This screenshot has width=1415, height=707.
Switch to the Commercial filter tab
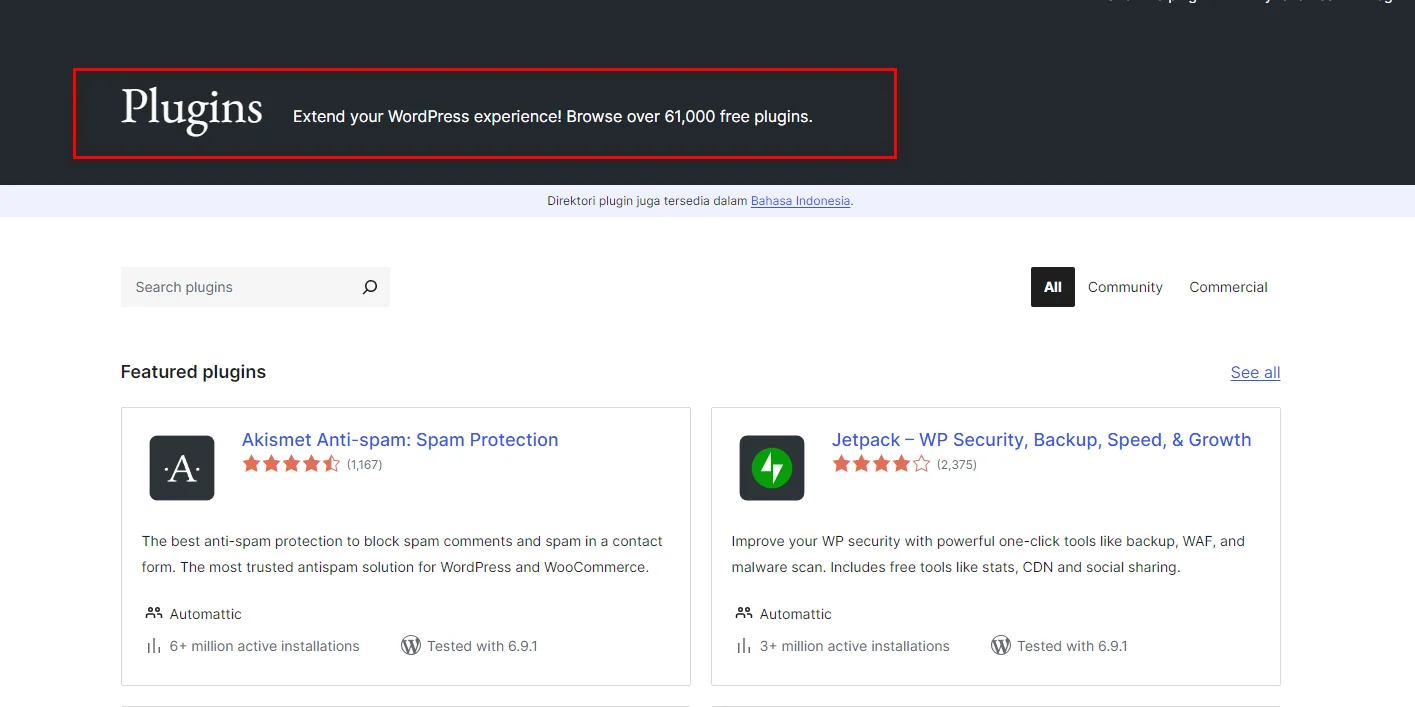pyautogui.click(x=1228, y=287)
